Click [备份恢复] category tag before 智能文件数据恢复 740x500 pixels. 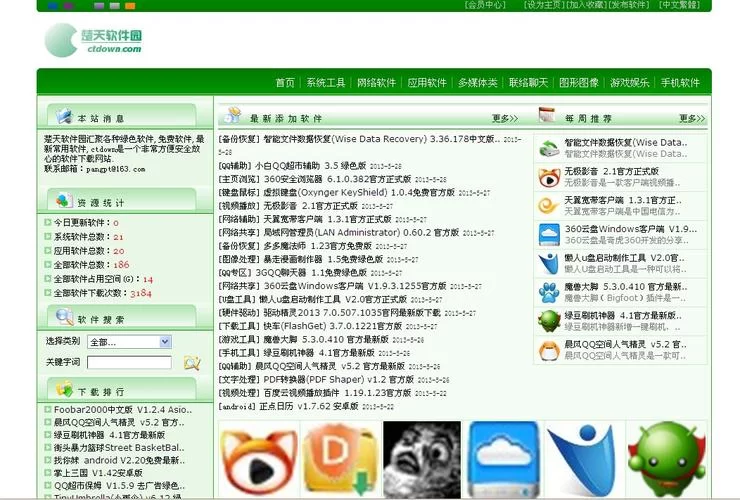pyautogui.click(x=239, y=139)
